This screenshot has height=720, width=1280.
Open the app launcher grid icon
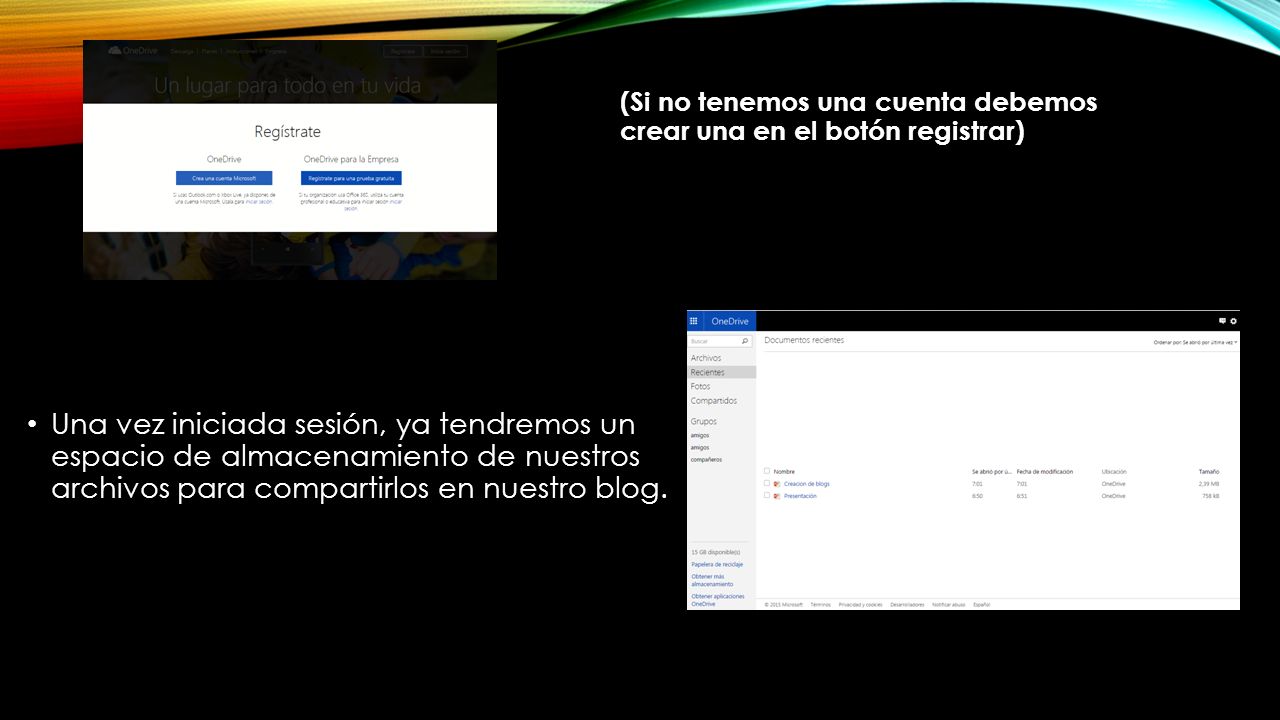coord(694,321)
